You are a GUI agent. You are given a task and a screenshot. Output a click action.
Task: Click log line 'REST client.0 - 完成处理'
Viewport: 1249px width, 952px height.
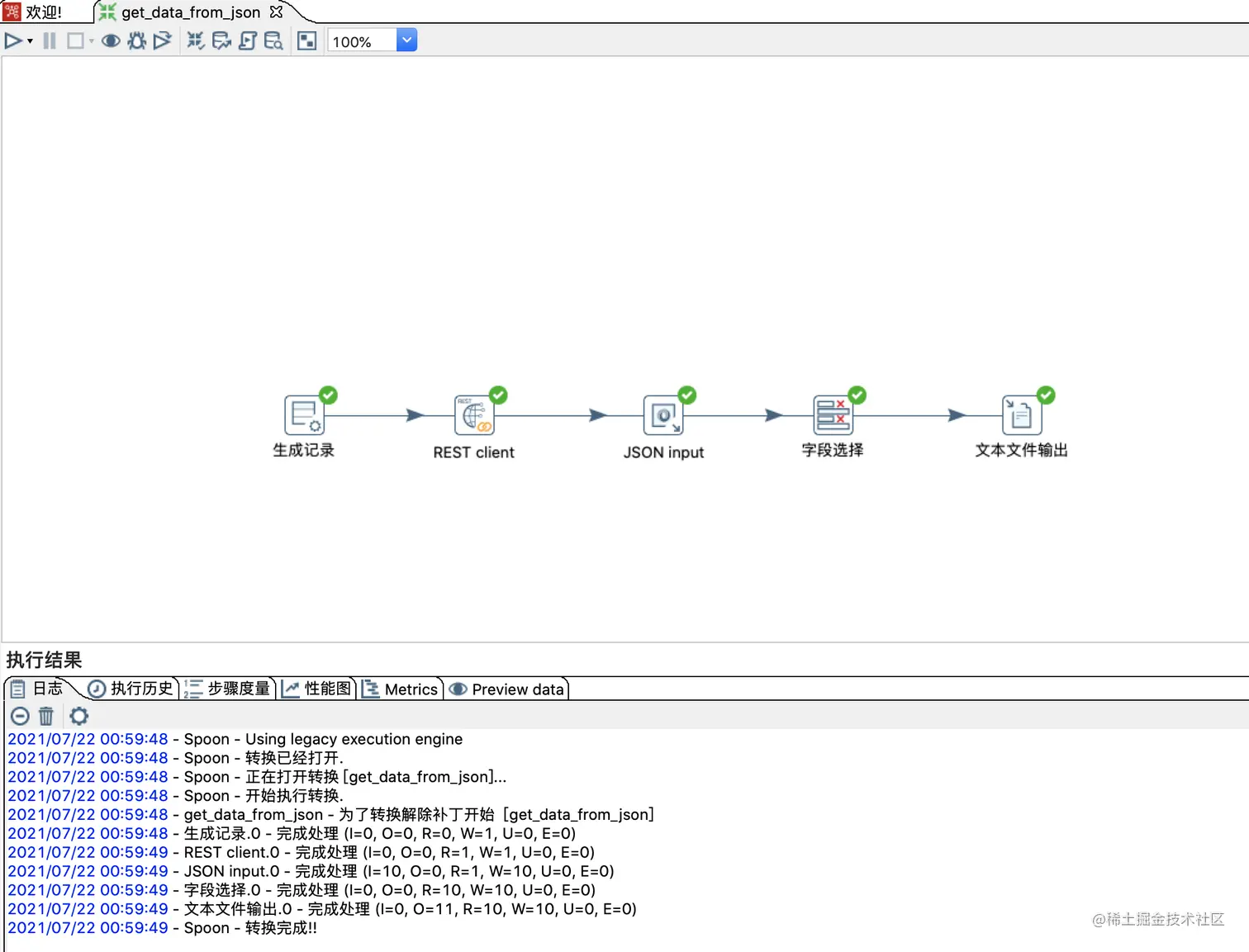pyautogui.click(x=302, y=852)
